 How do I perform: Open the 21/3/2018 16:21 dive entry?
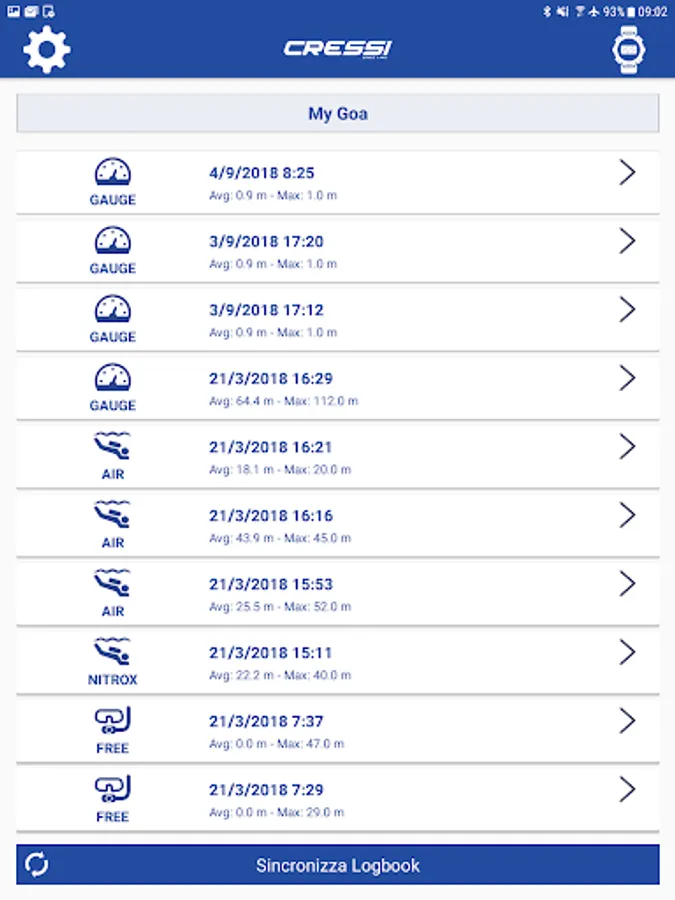[x=338, y=455]
